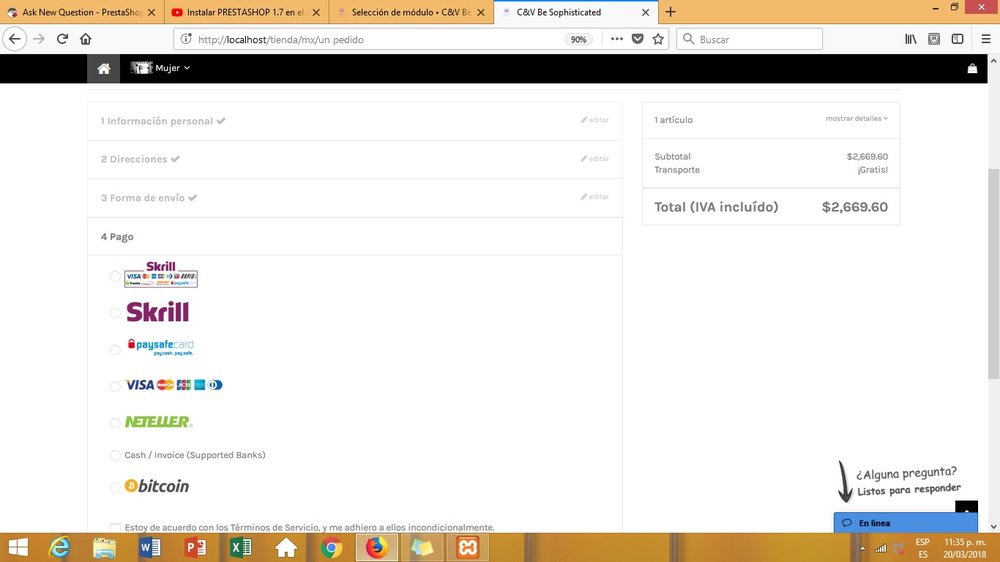This screenshot has height=562, width=1000.
Task: Click the 90% zoom level indicator
Action: (578, 40)
